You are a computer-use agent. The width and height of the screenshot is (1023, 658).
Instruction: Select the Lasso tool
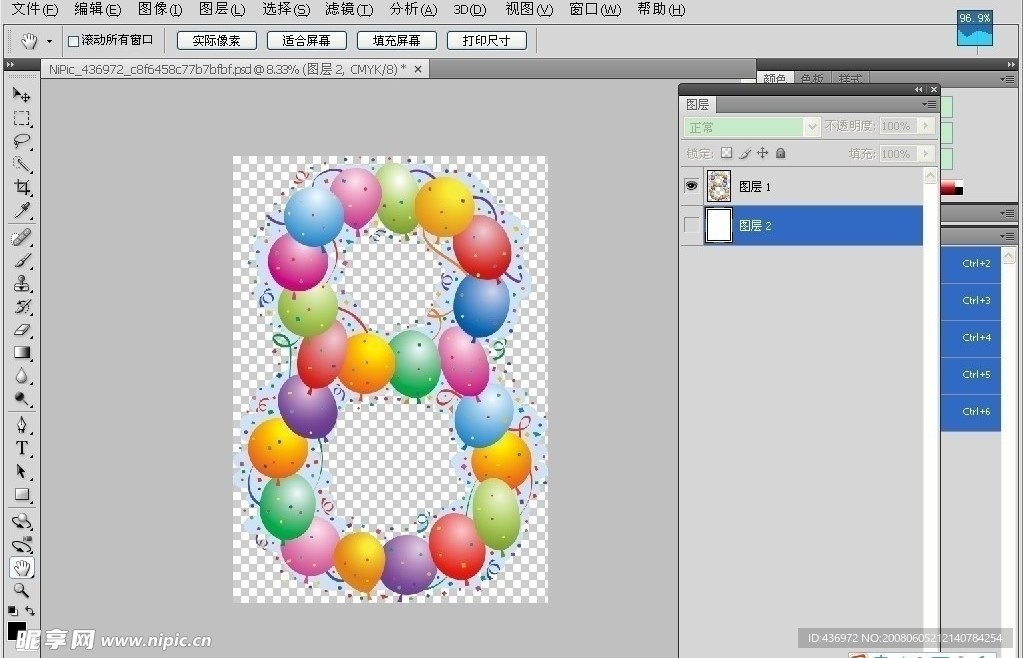[x=22, y=141]
